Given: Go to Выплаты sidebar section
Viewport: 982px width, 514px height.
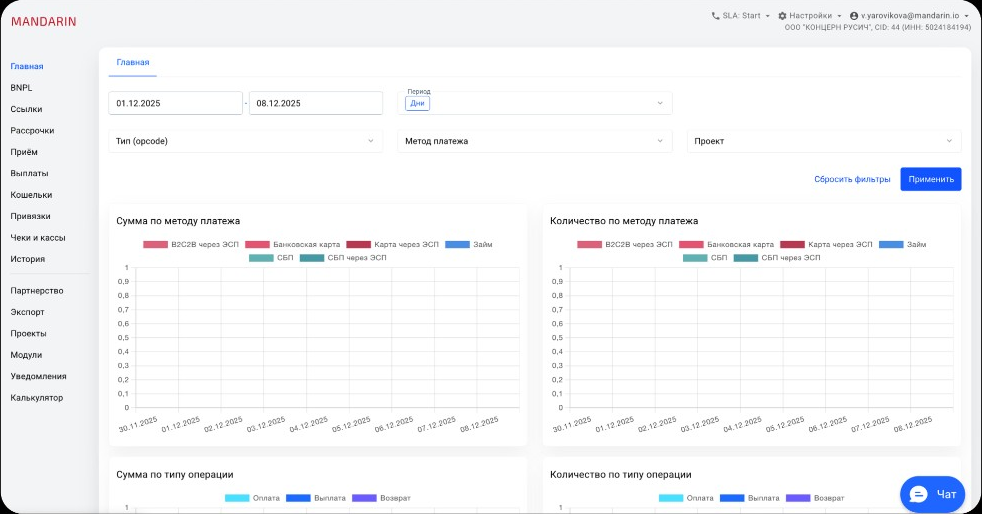Looking at the screenshot, I should pyautogui.click(x=29, y=173).
